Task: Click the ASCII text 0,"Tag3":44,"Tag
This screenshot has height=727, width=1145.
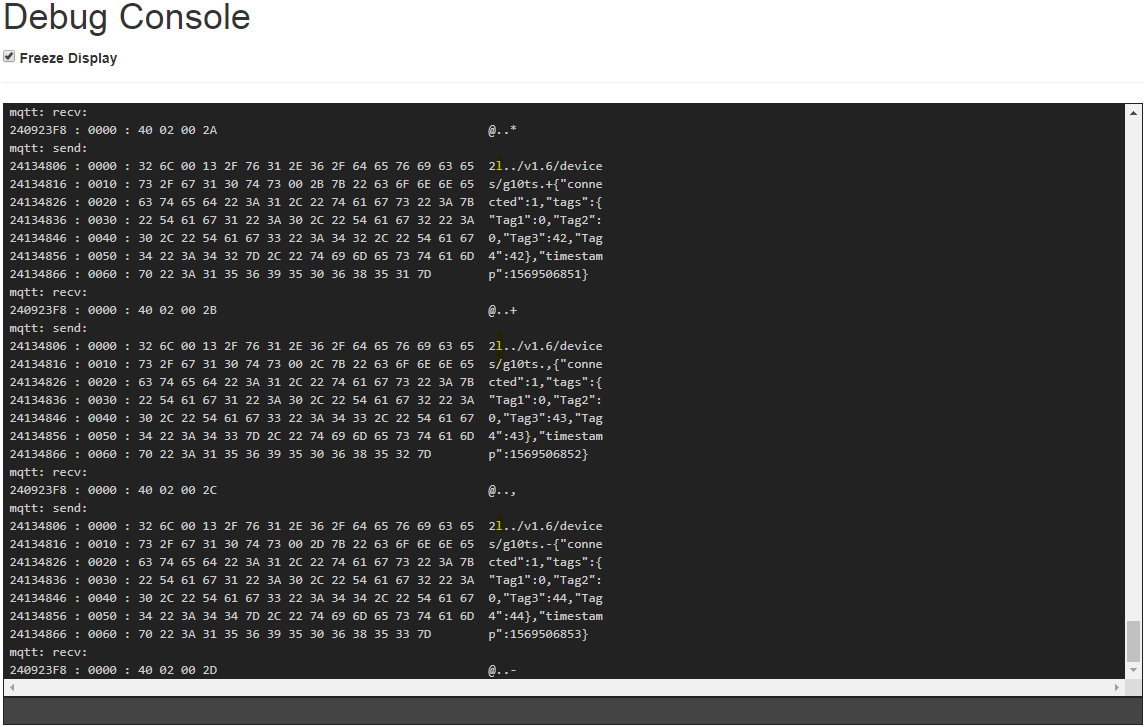Action: click(x=545, y=599)
